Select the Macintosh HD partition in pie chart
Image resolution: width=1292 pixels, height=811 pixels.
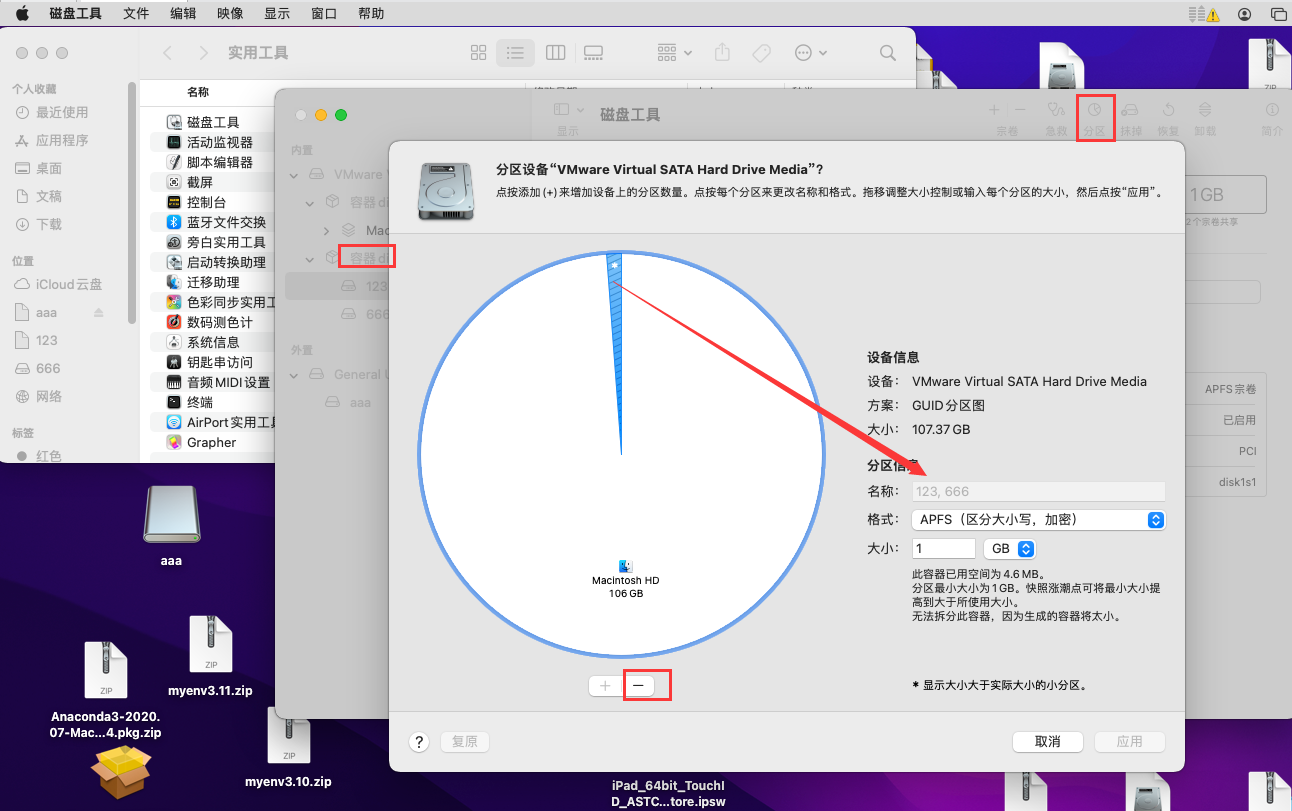pos(625,580)
